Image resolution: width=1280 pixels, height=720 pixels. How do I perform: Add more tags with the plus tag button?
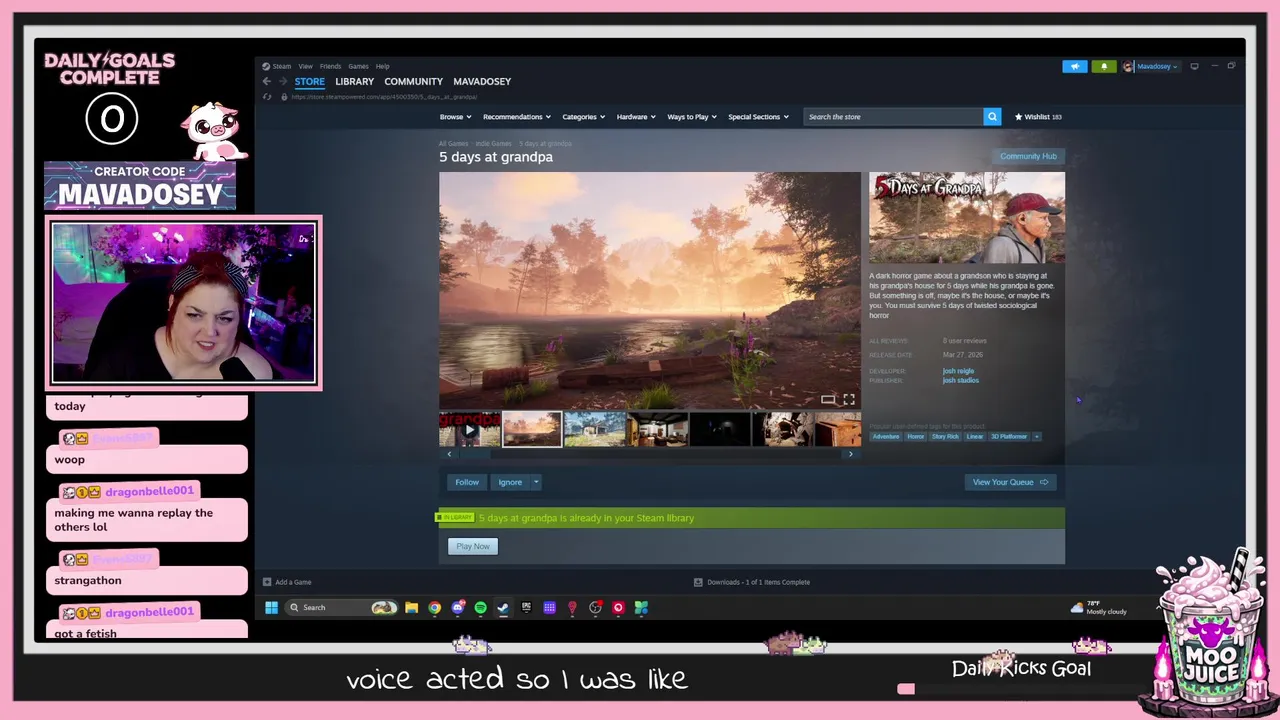(1037, 436)
